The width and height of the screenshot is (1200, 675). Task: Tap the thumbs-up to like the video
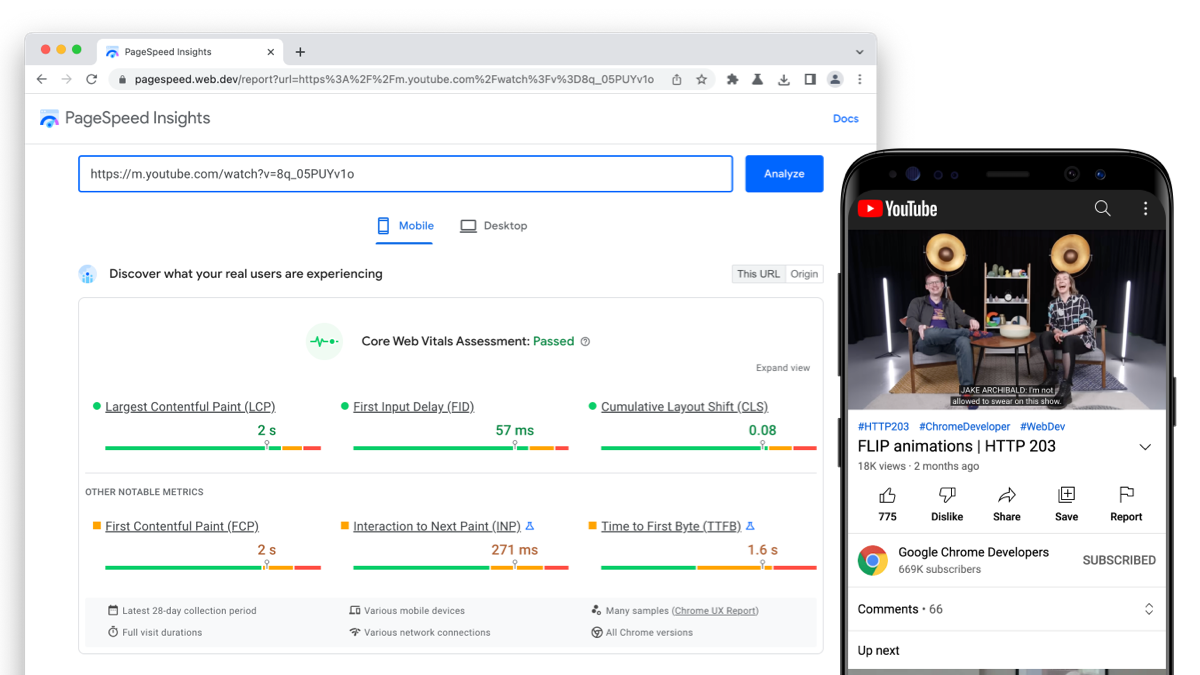click(x=888, y=495)
